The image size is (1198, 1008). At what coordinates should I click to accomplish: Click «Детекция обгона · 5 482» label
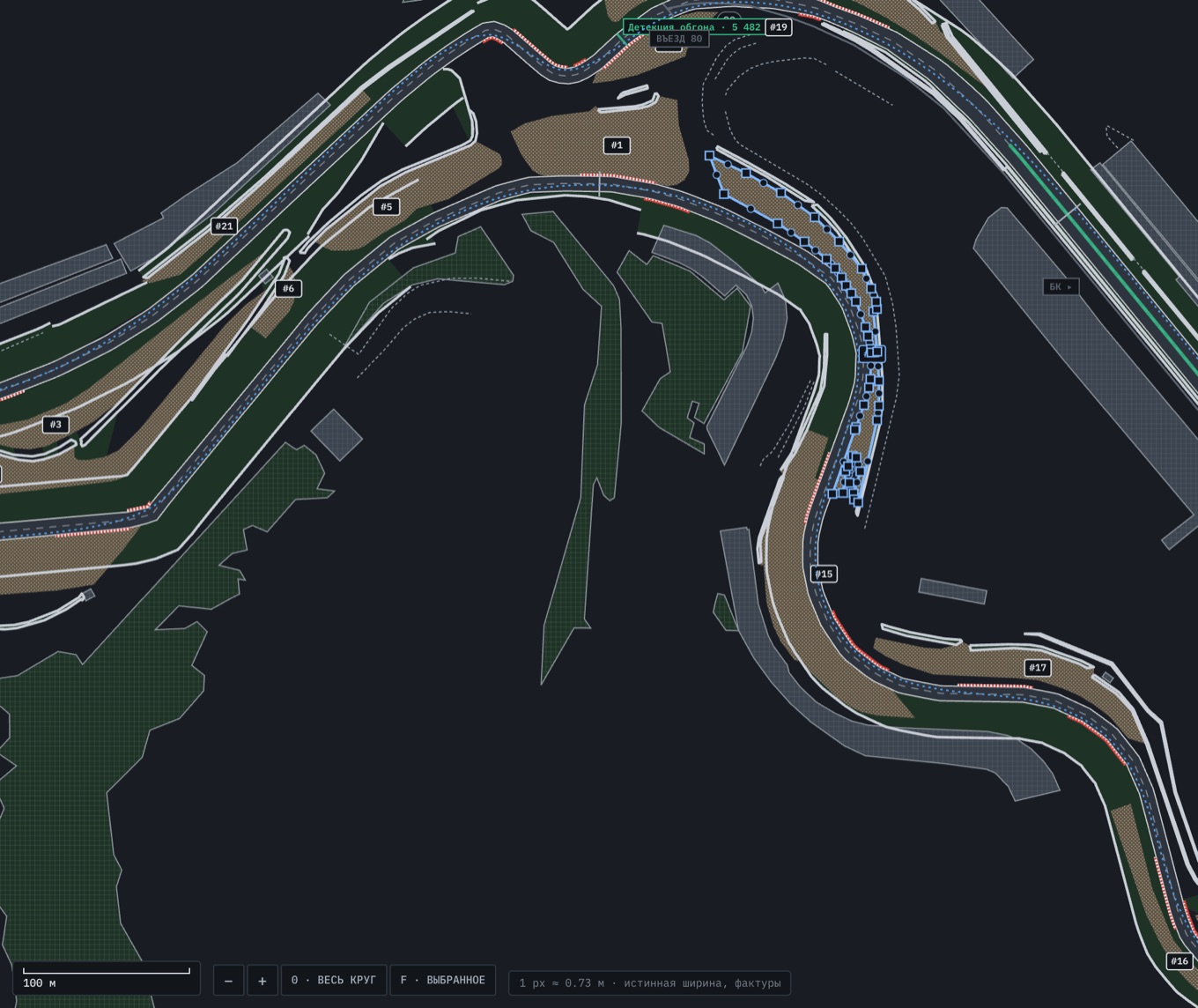693,27
